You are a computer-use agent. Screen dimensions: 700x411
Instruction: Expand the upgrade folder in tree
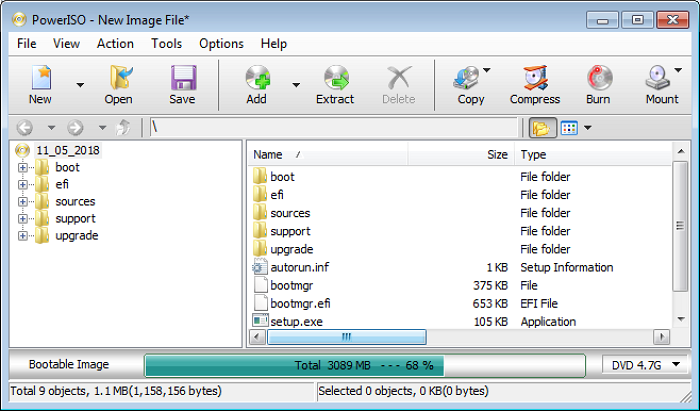coord(22,236)
